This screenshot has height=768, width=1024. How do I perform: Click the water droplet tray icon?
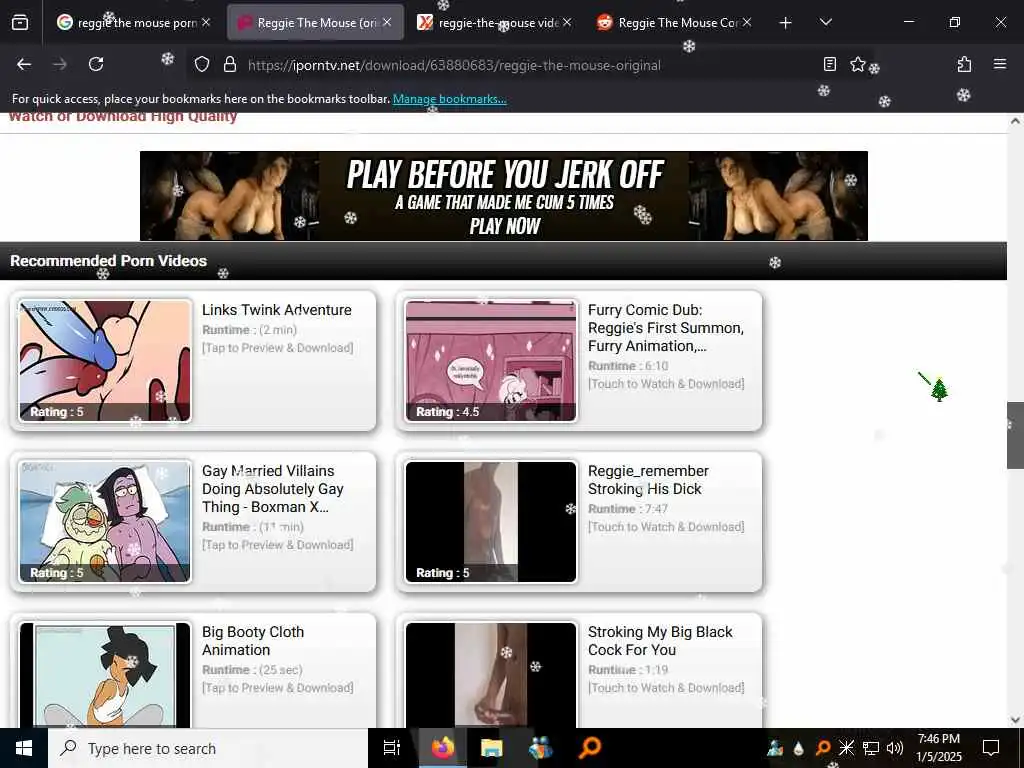798,748
